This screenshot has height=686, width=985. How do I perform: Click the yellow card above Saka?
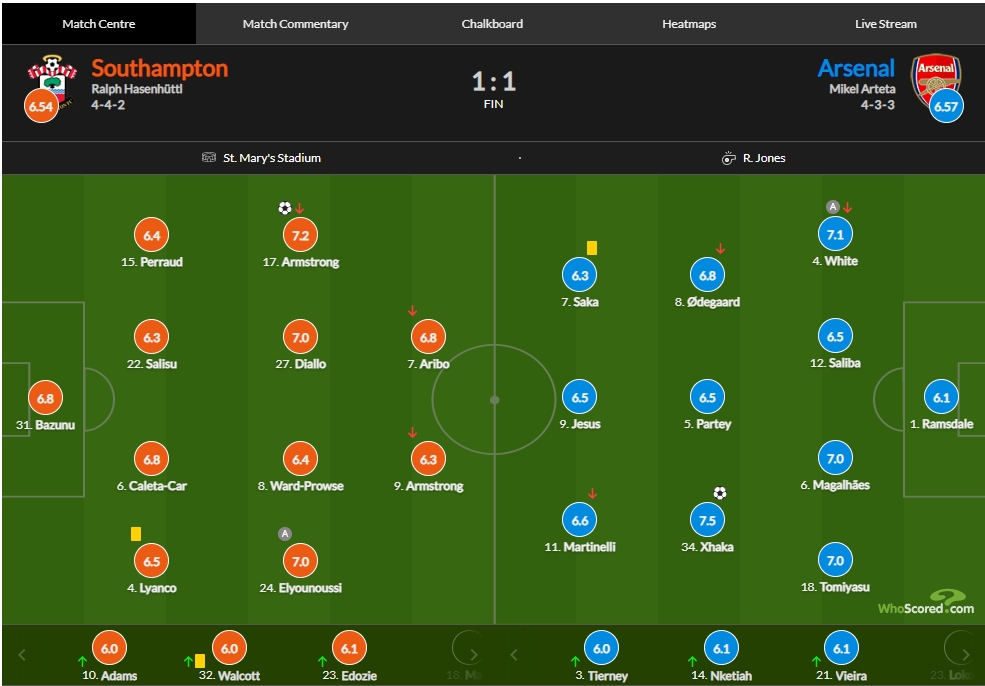592,248
